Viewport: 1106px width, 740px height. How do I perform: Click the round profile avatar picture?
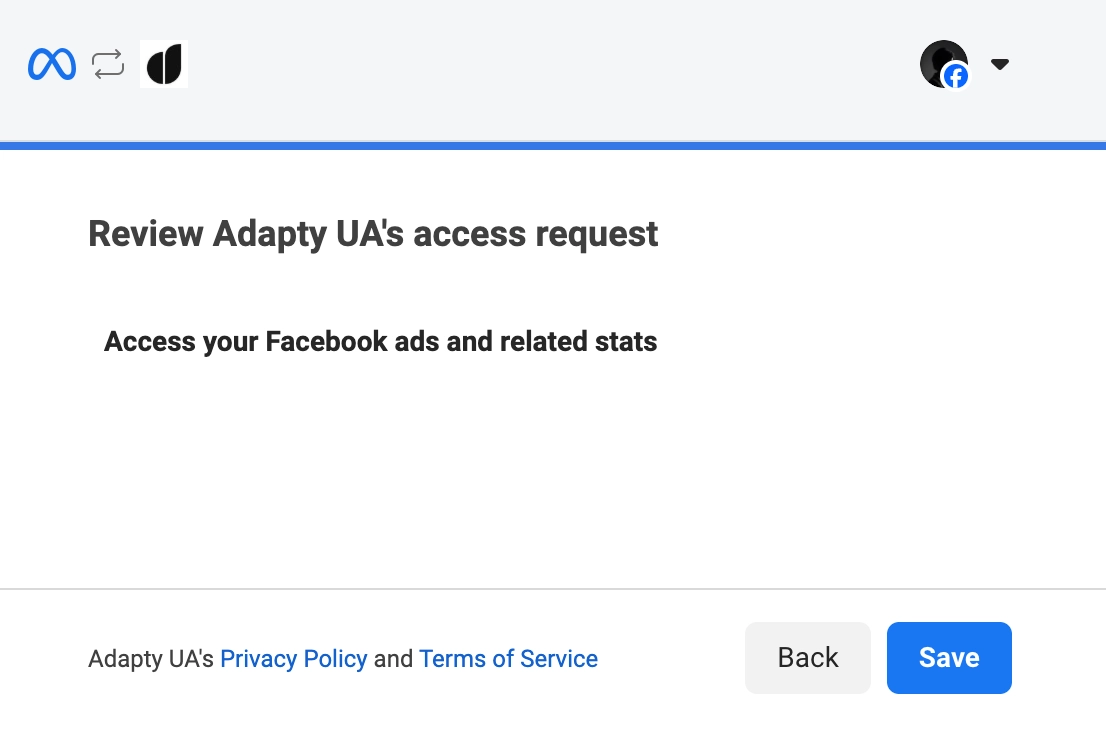(x=940, y=61)
